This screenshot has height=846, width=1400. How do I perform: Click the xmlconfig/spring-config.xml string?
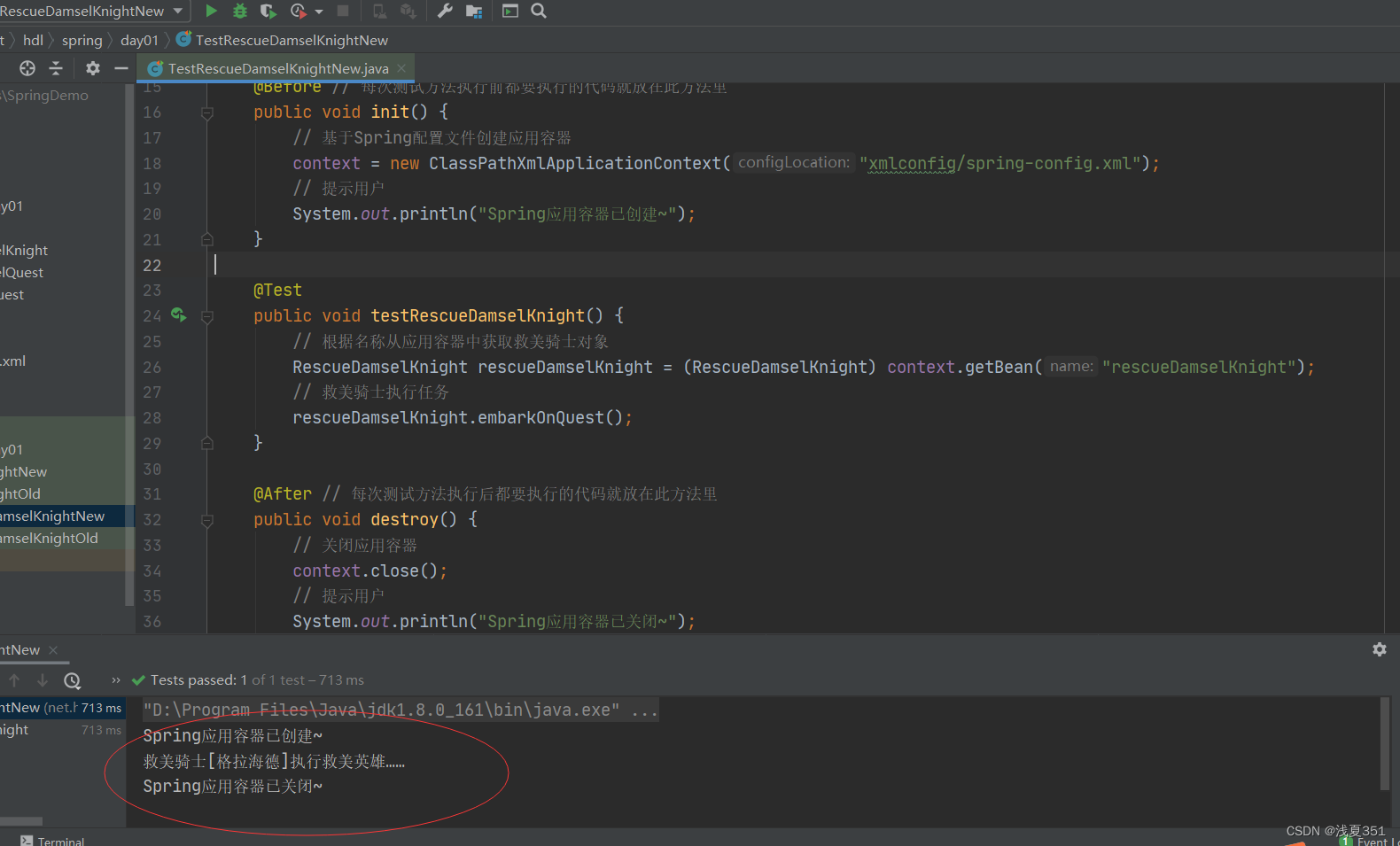[999, 163]
